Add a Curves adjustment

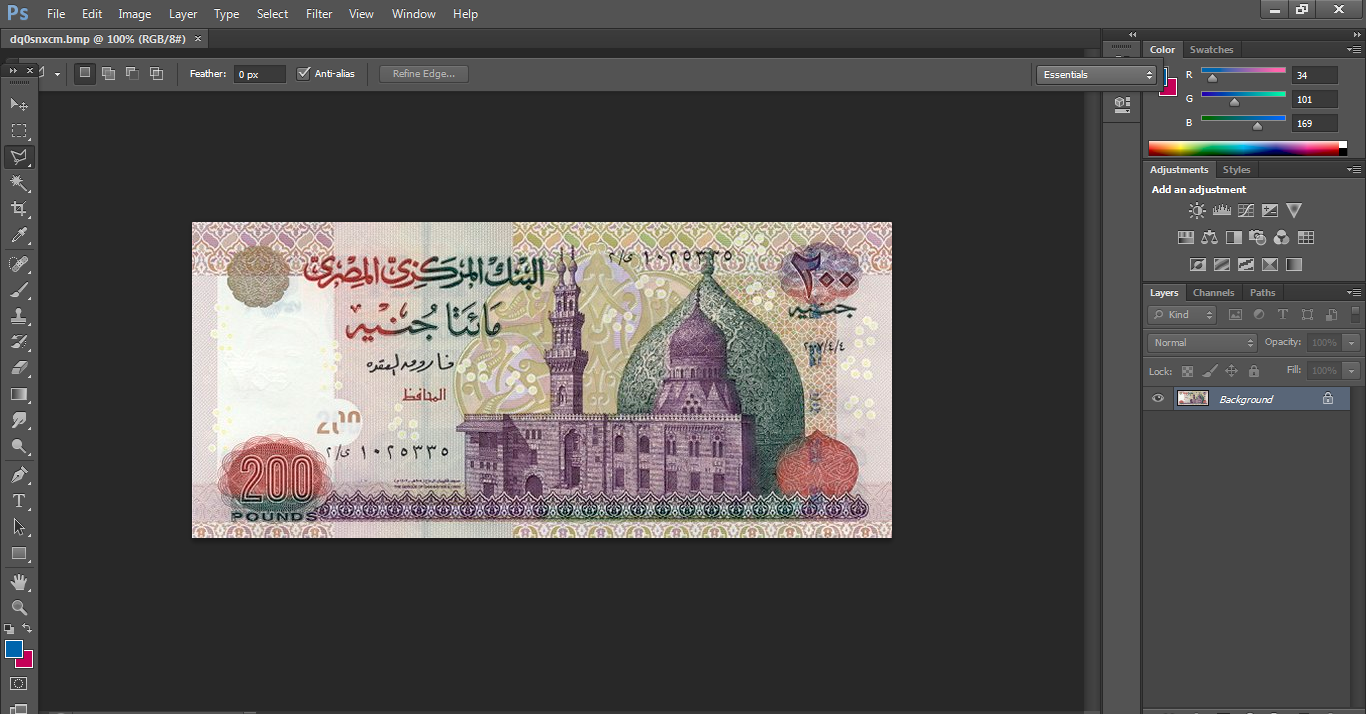(x=1246, y=210)
